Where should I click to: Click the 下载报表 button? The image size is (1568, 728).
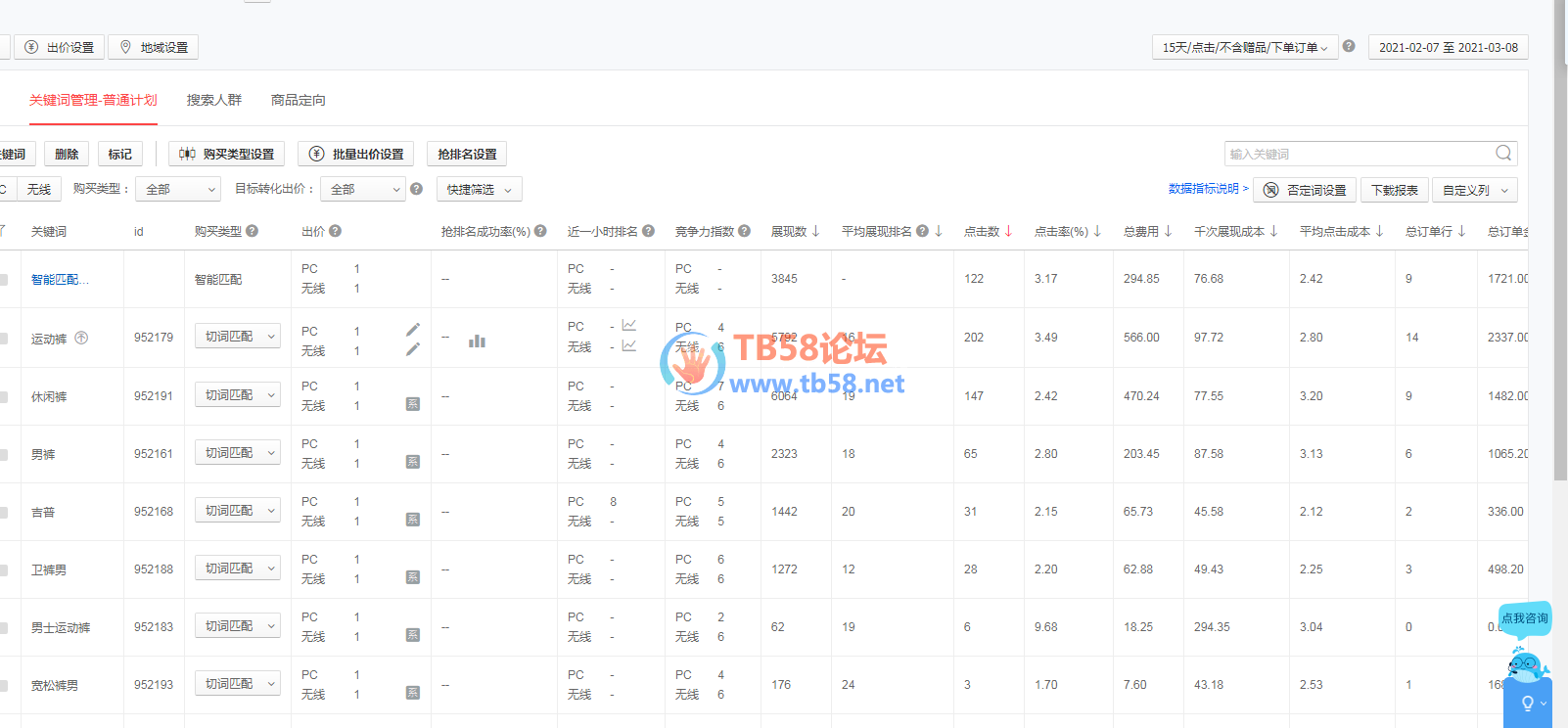tap(1394, 190)
